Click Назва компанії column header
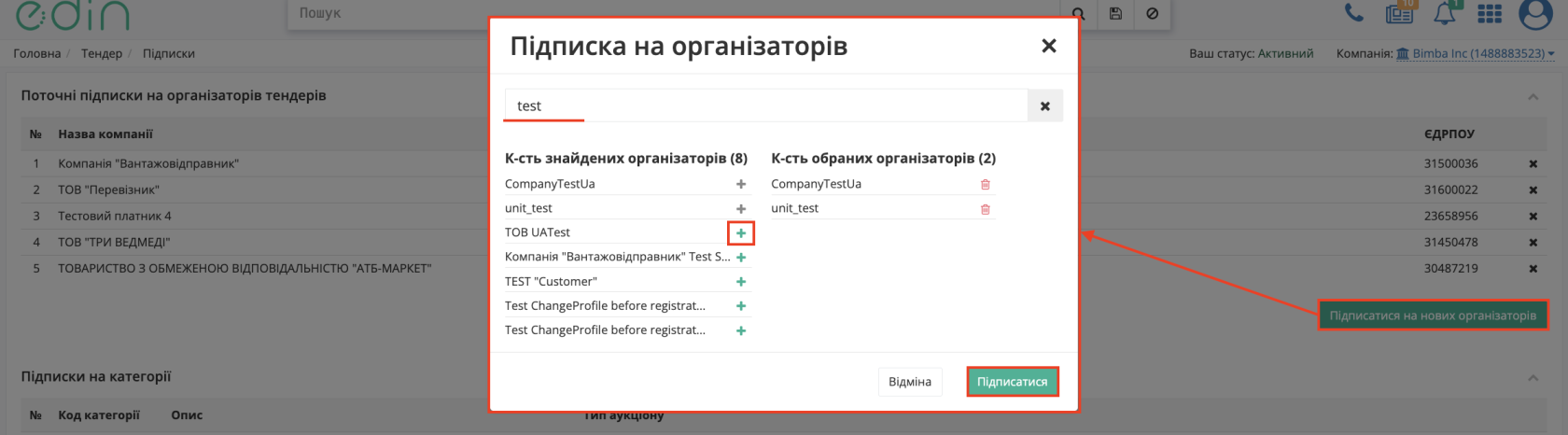The height and width of the screenshot is (435, 1568). pos(105,134)
